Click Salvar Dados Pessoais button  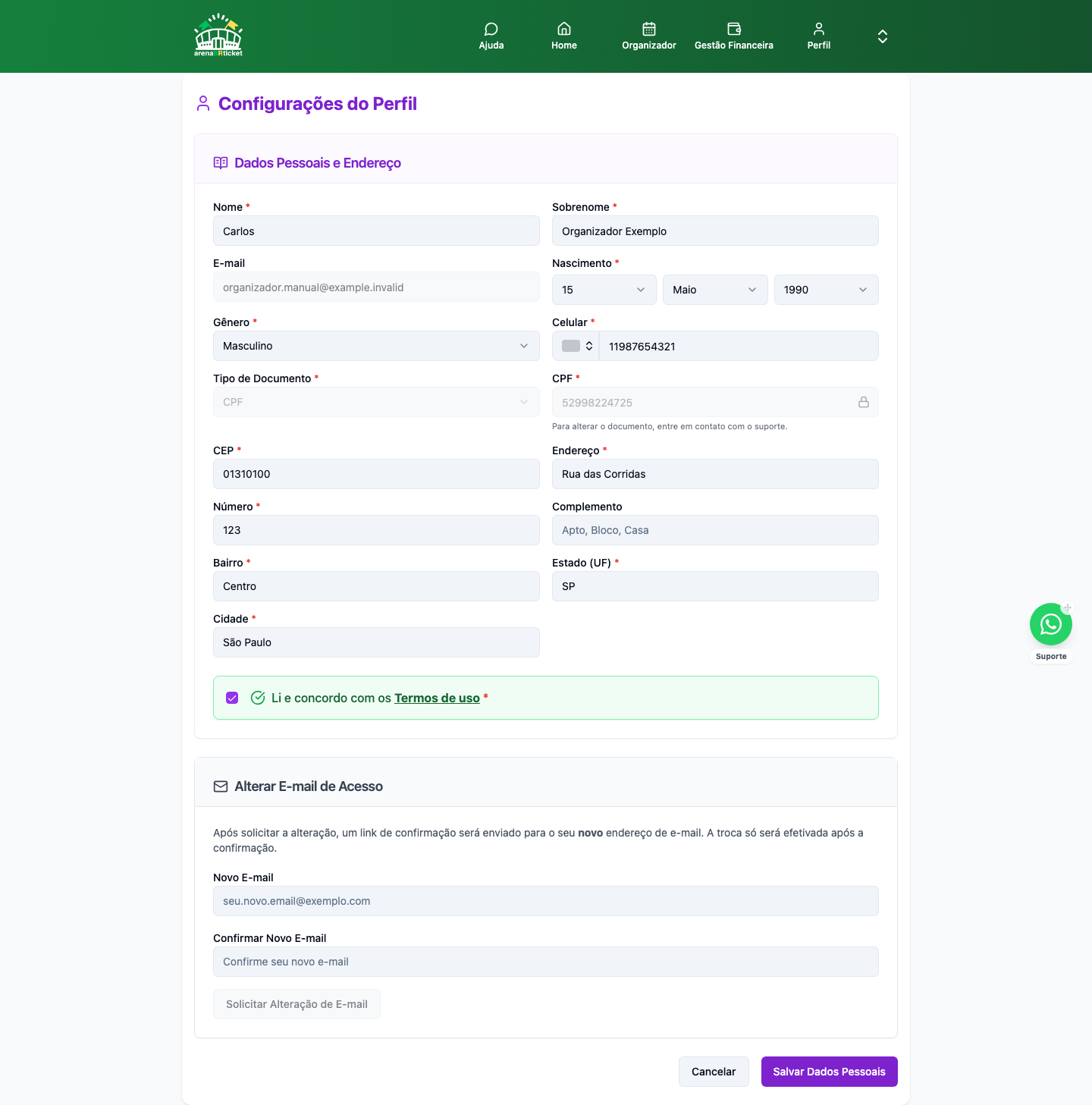(x=830, y=1072)
